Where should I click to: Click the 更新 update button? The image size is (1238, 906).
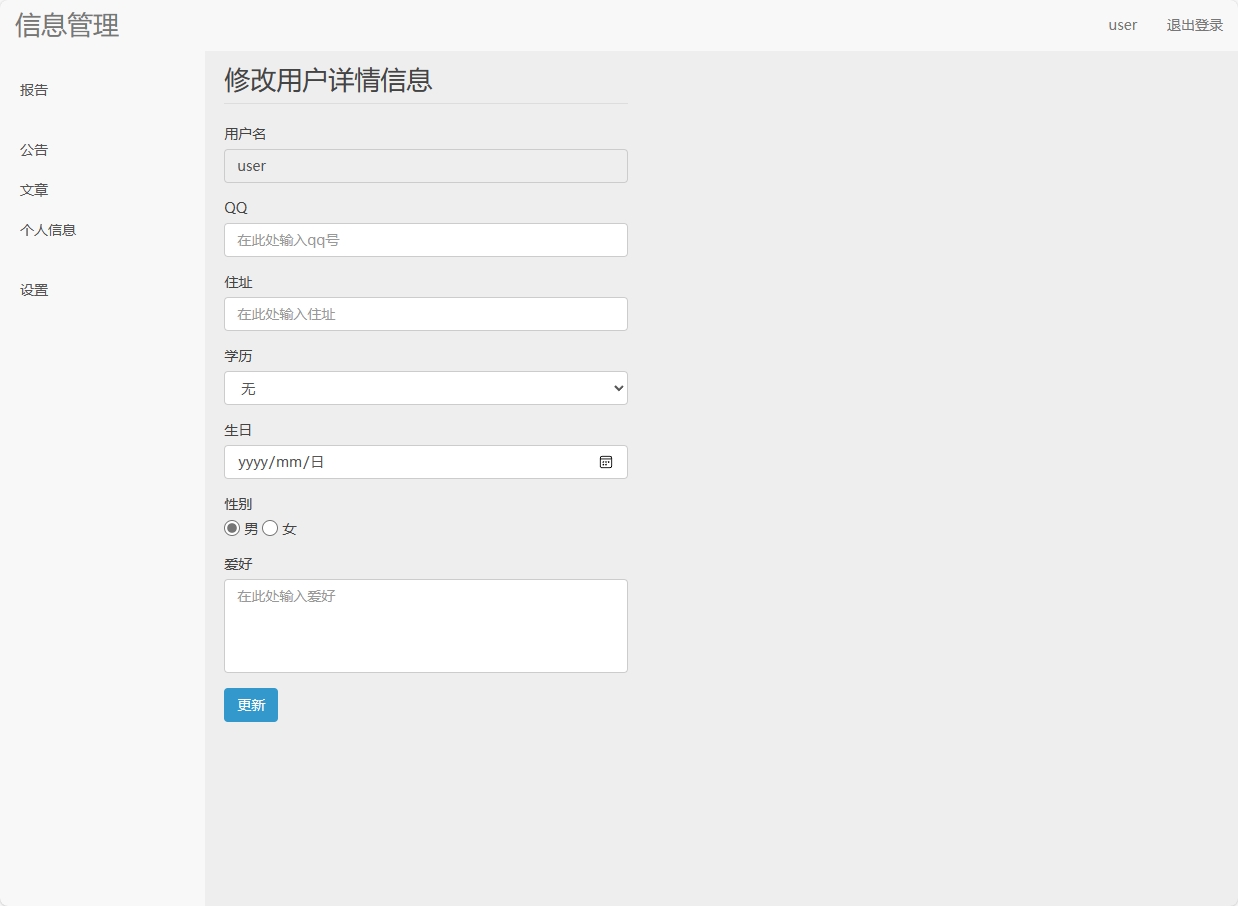[x=250, y=705]
